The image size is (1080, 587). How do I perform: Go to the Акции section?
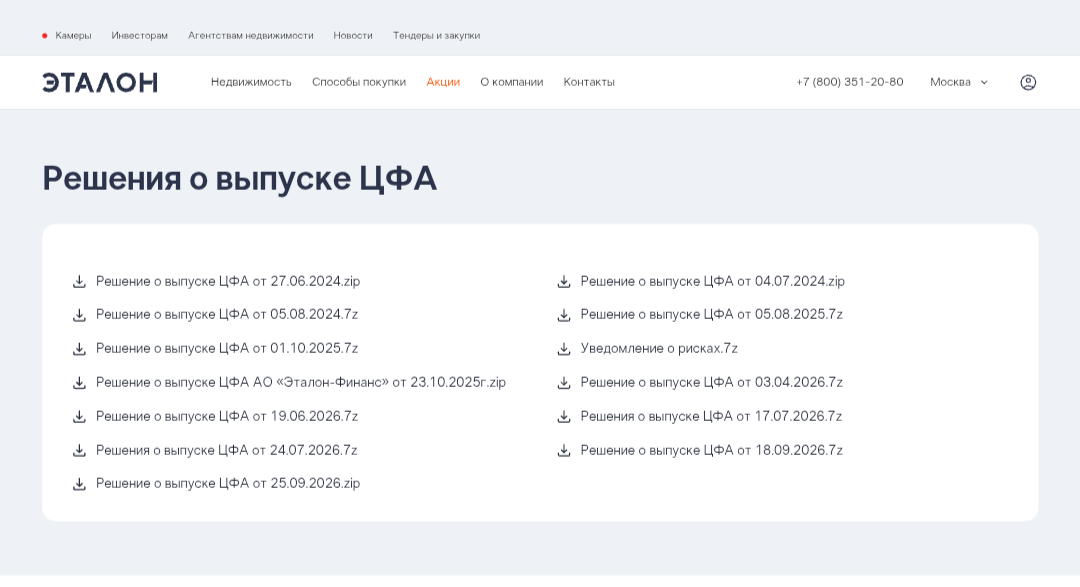tap(443, 82)
